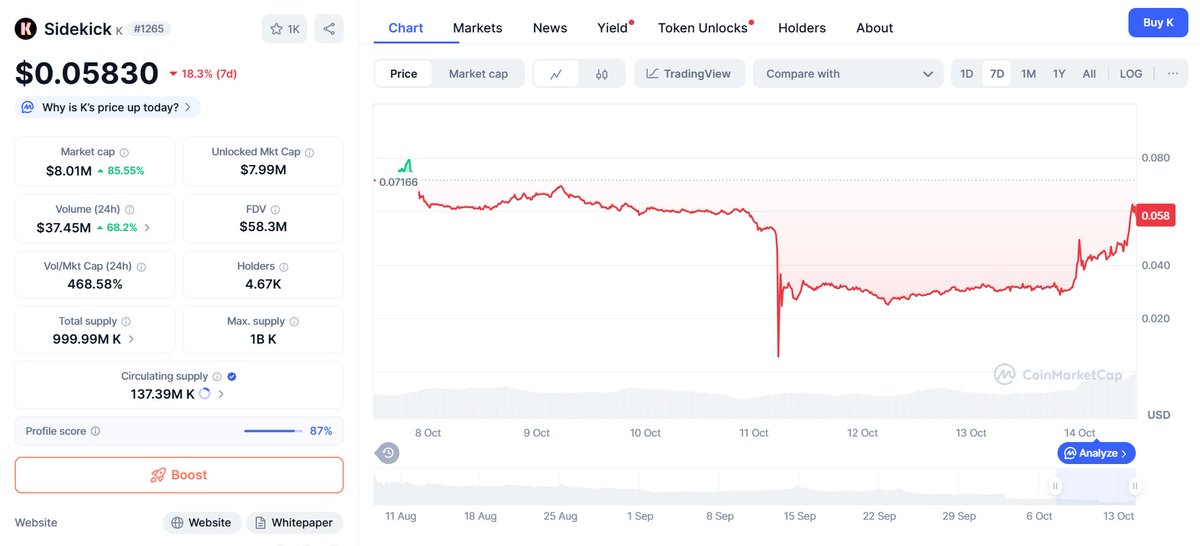This screenshot has height=546, width=1200.
Task: Open the Compare with dropdown
Action: [848, 74]
